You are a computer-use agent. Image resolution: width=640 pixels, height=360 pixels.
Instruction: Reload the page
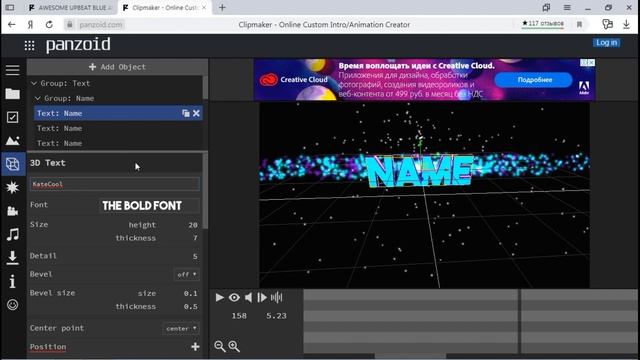click(49, 24)
